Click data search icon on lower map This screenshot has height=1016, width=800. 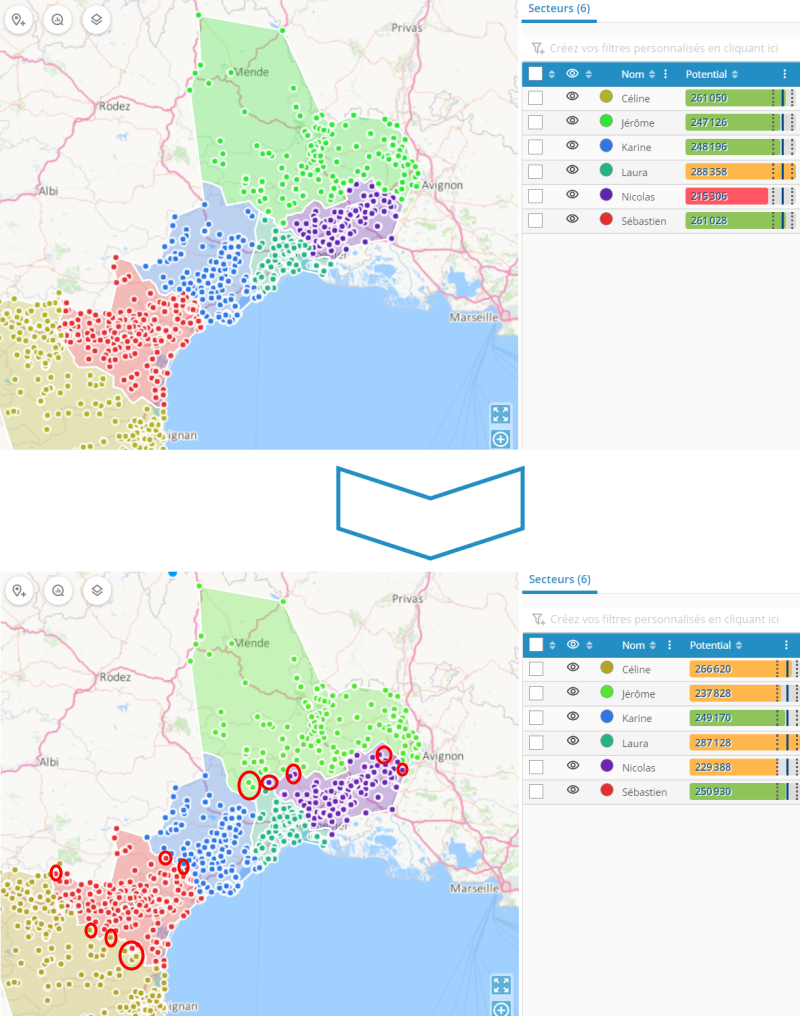click(58, 591)
